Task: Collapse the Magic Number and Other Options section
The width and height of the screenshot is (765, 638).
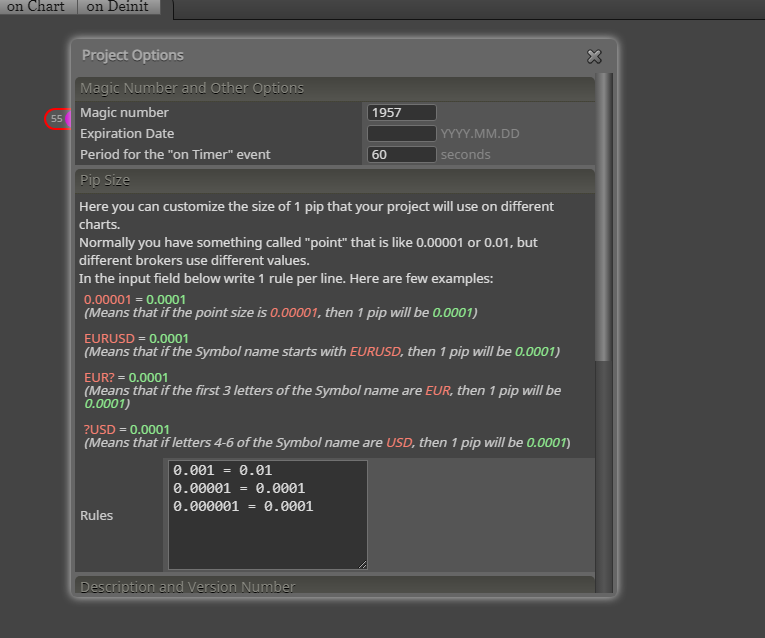Action: coord(335,88)
